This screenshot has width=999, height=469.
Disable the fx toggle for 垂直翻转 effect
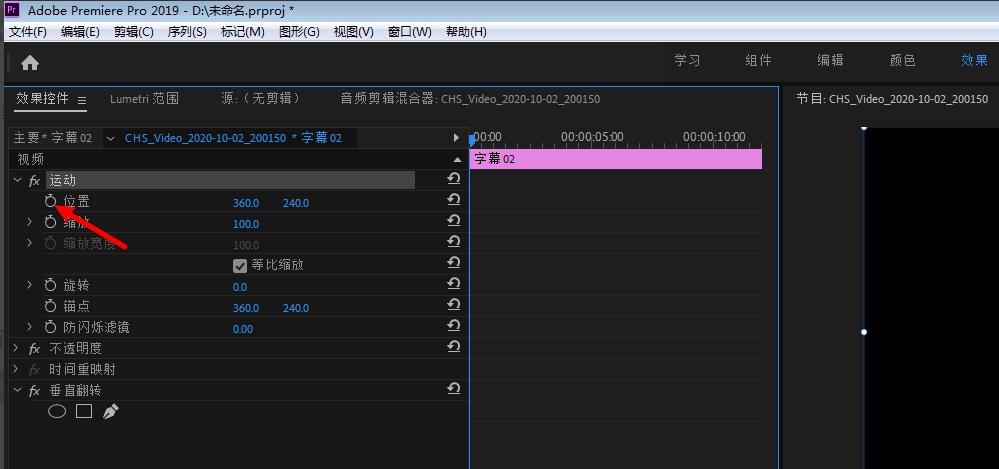pyautogui.click(x=34, y=390)
